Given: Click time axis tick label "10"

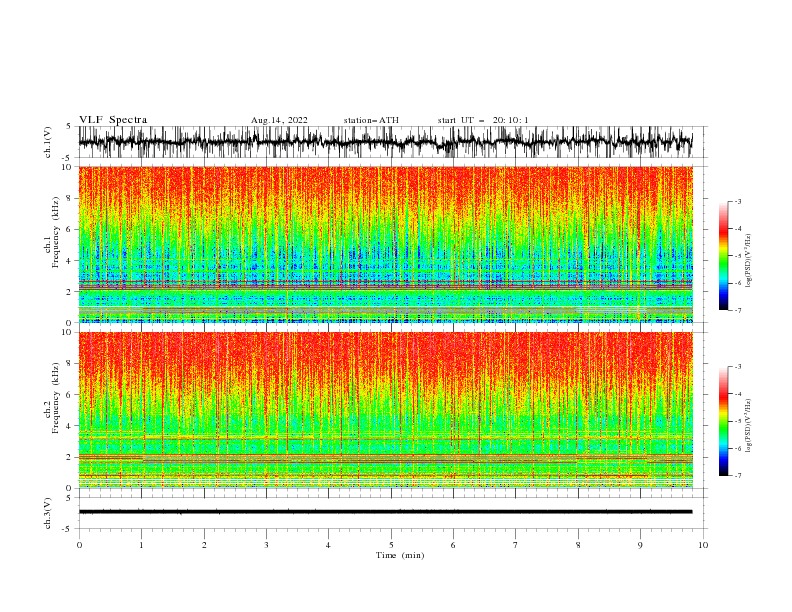Looking at the screenshot, I should coord(703,545).
